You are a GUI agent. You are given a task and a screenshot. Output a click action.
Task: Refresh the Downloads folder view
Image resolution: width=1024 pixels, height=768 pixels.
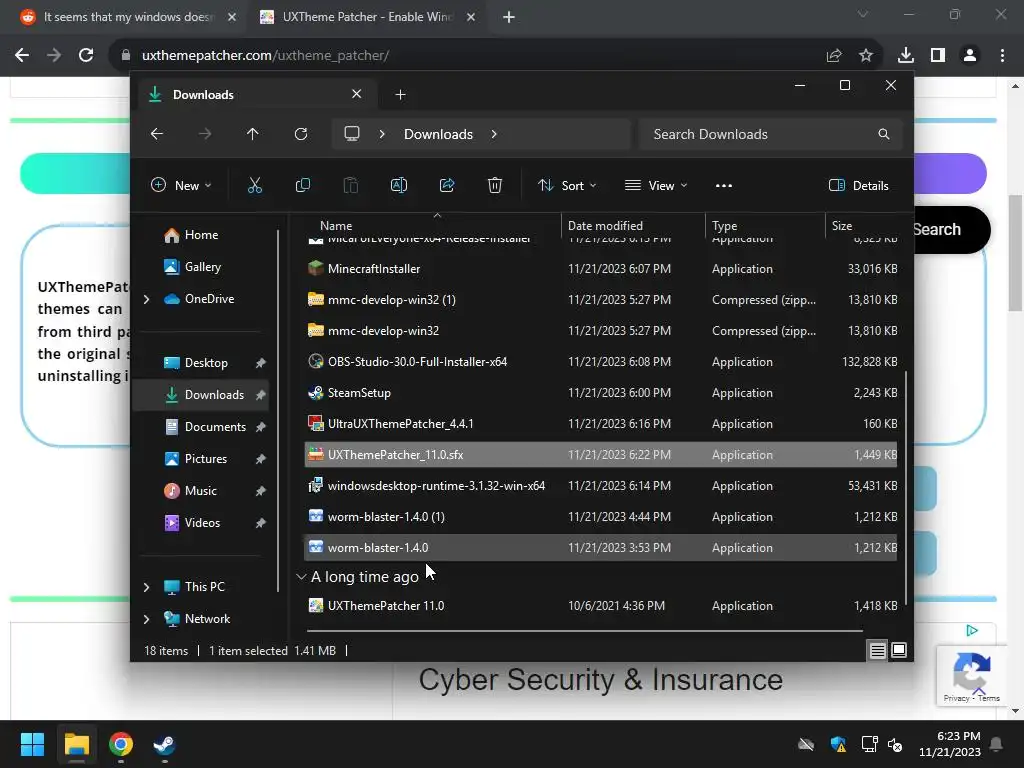tap(300, 134)
